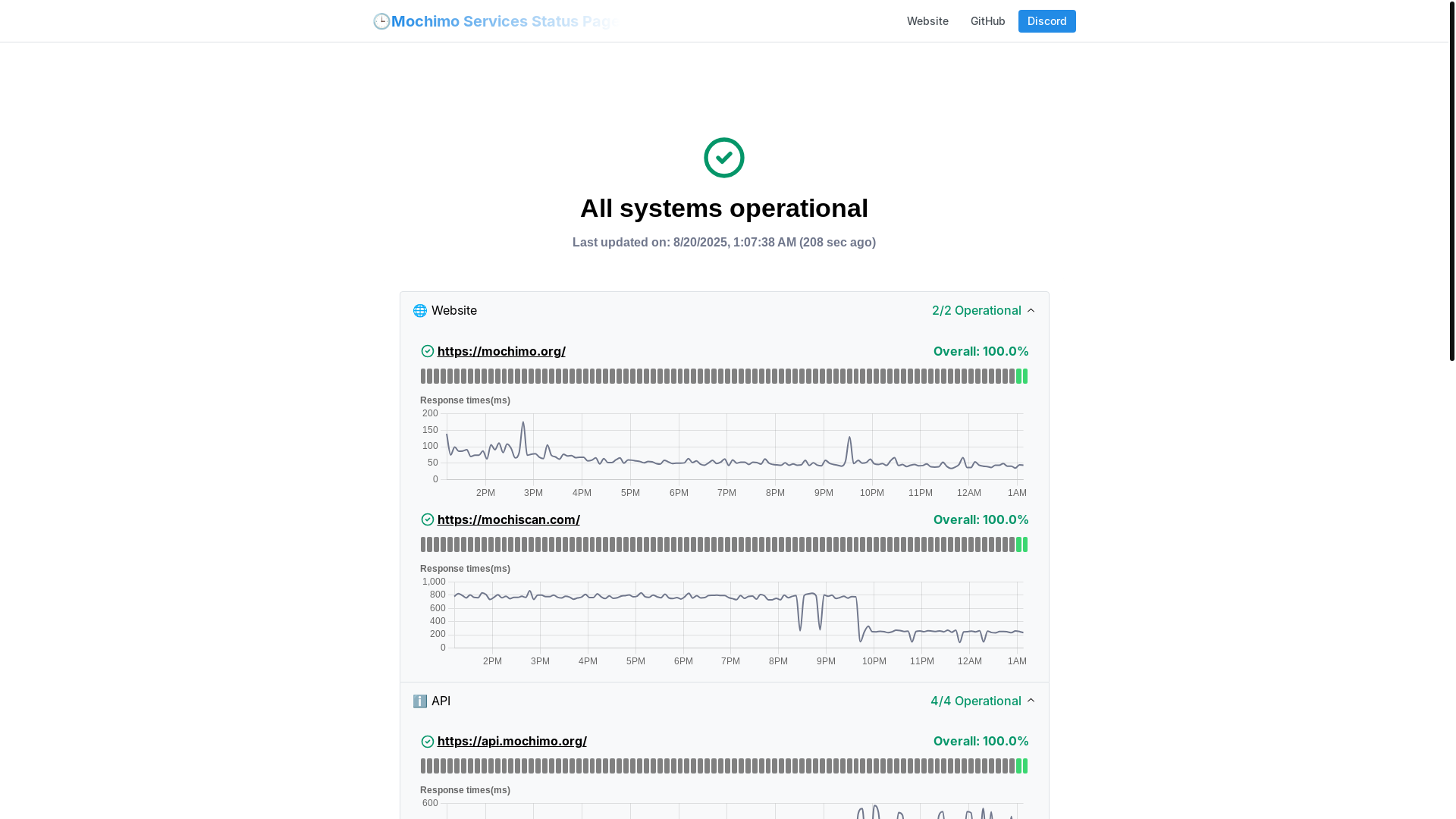Image resolution: width=1456 pixels, height=819 pixels.
Task: Click the blue Discord button
Action: 1046,21
